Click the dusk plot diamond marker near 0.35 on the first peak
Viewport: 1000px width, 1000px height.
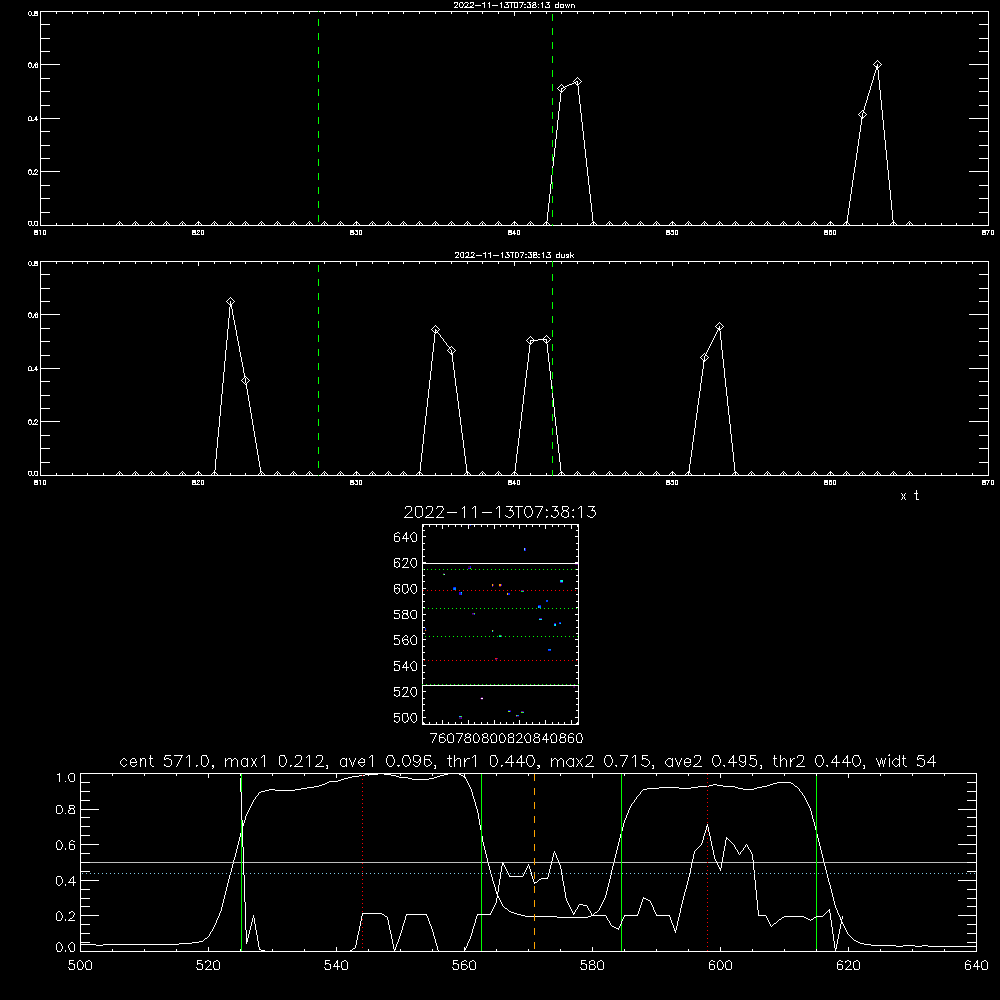pyautogui.click(x=246, y=381)
